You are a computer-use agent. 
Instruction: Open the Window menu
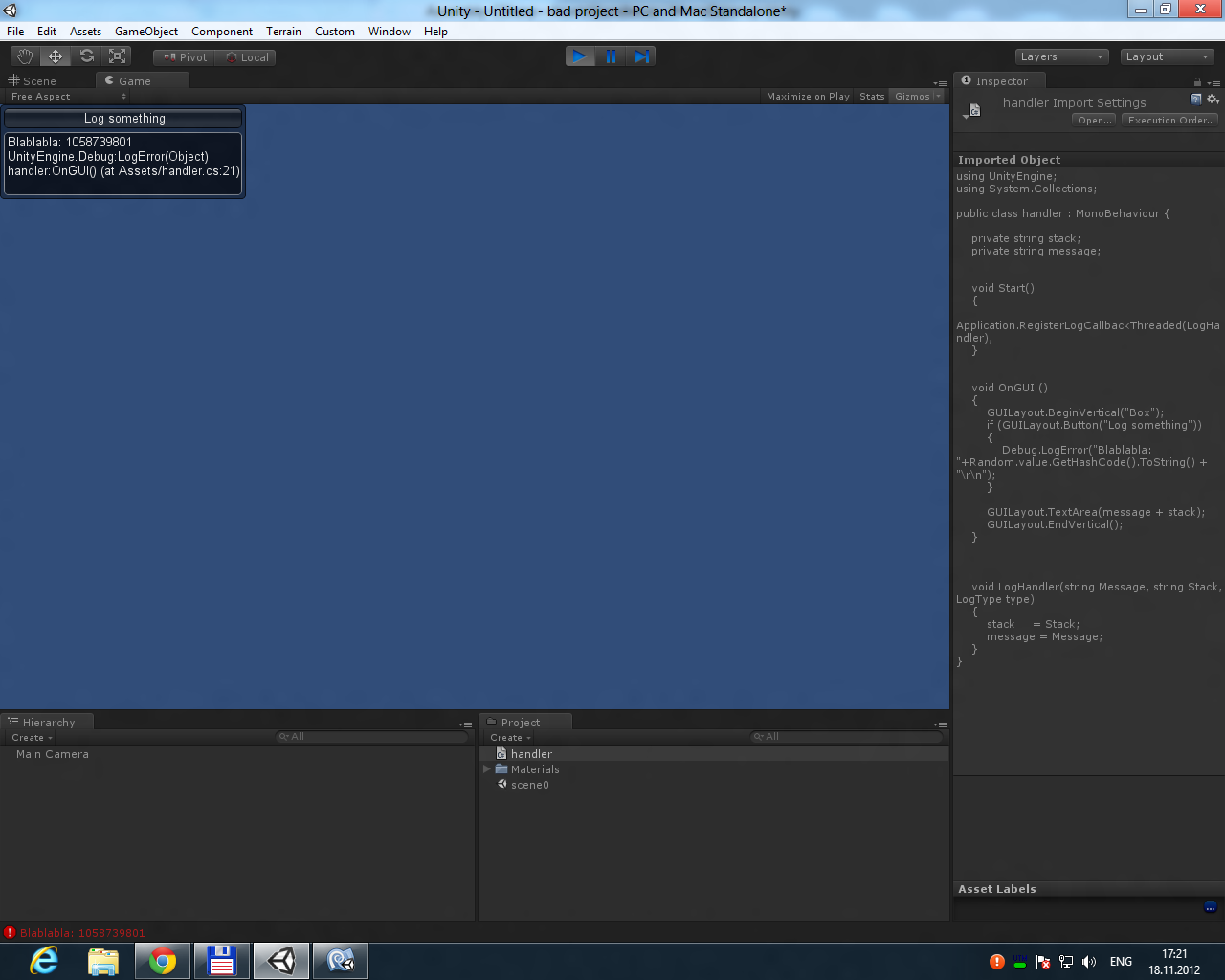pos(390,32)
